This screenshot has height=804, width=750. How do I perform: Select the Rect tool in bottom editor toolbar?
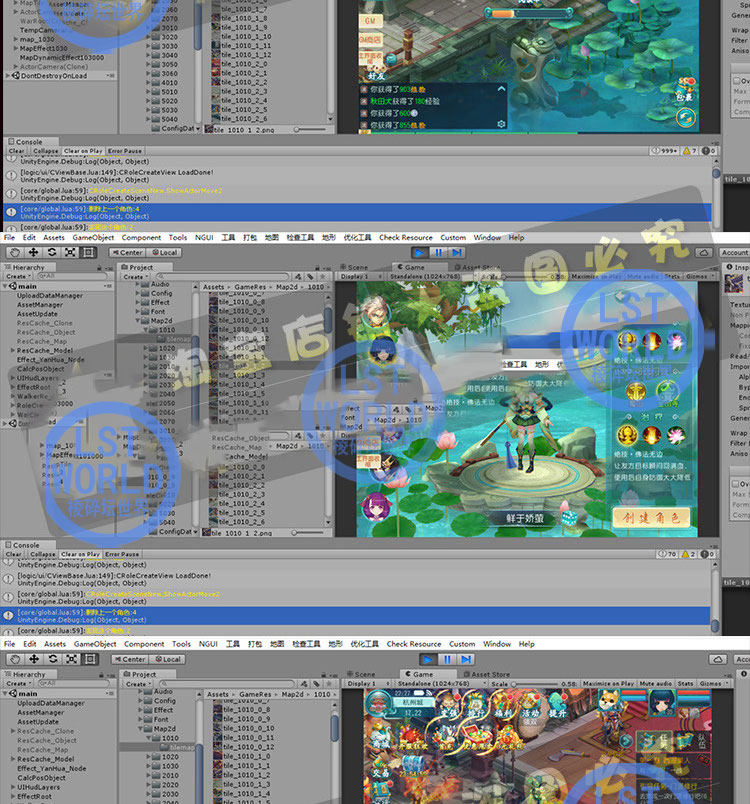tap(90, 659)
